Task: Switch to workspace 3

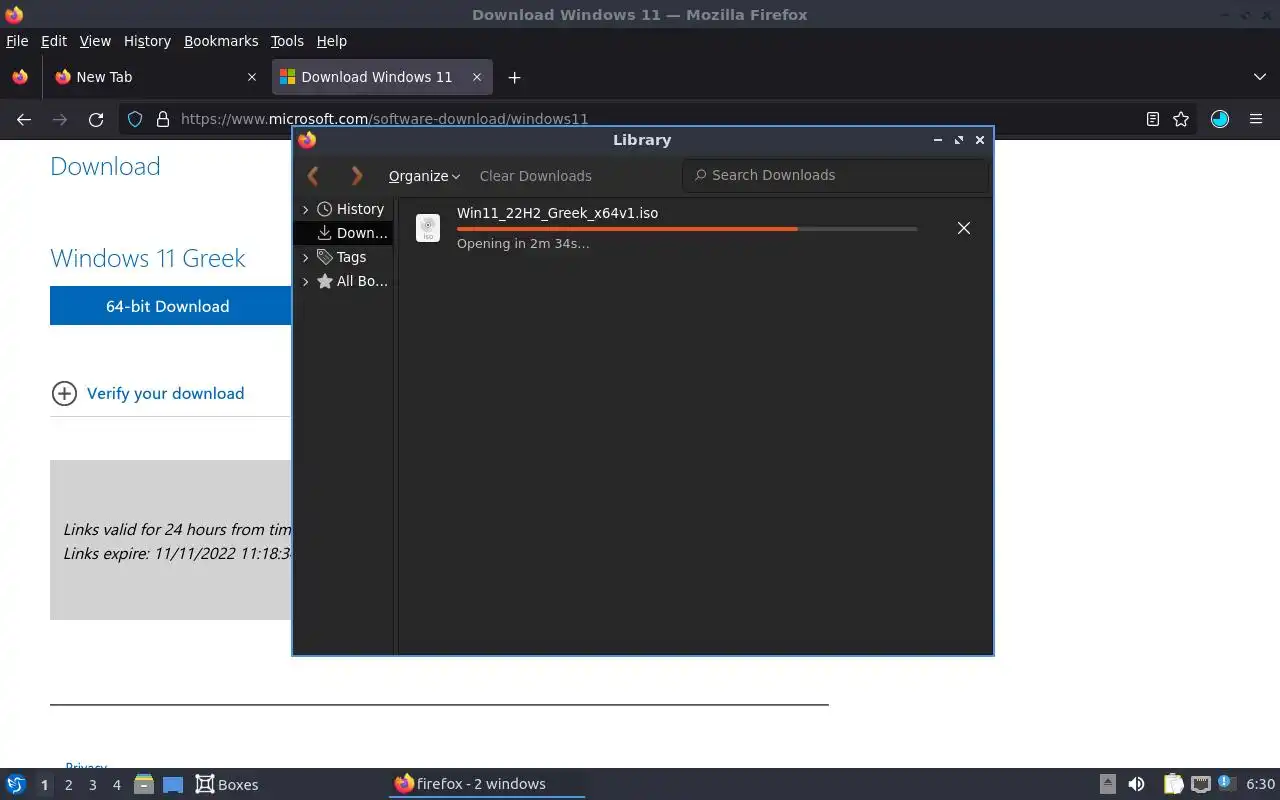Action: coord(92,785)
